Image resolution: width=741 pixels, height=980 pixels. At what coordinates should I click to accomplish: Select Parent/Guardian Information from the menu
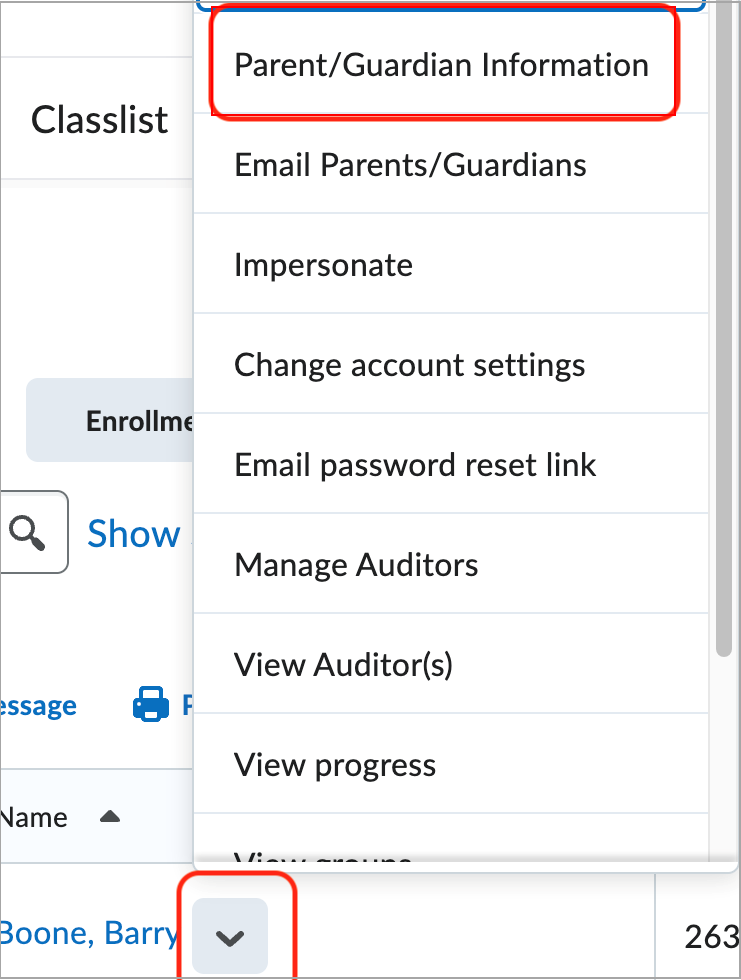[441, 65]
